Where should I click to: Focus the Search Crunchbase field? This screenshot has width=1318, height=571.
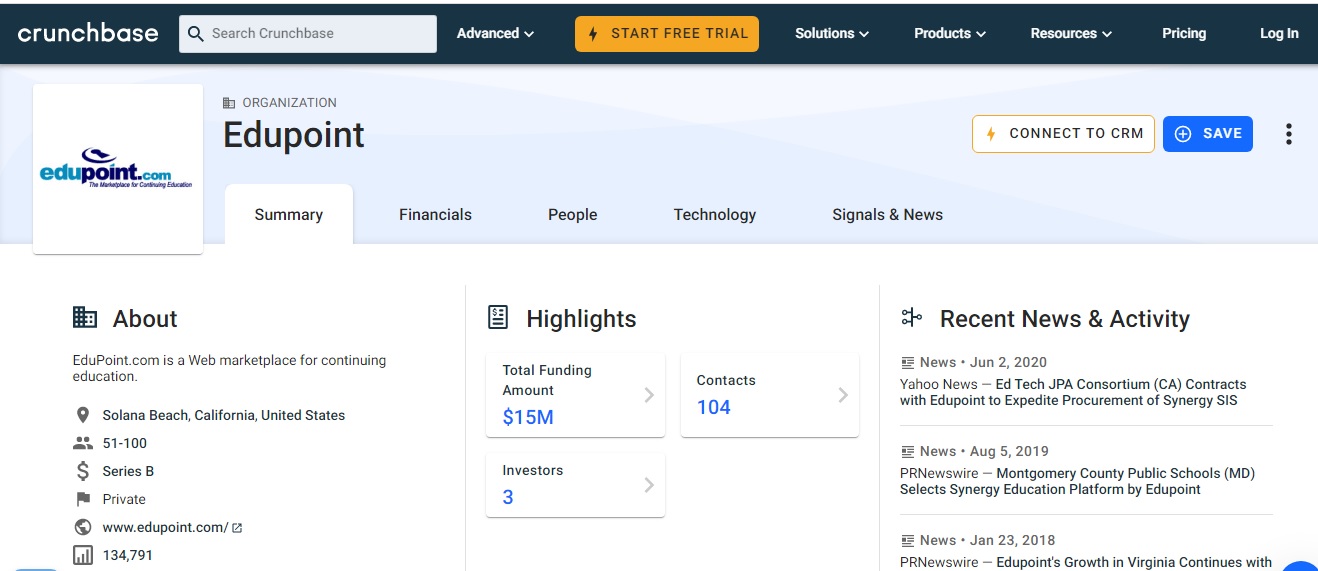click(308, 33)
